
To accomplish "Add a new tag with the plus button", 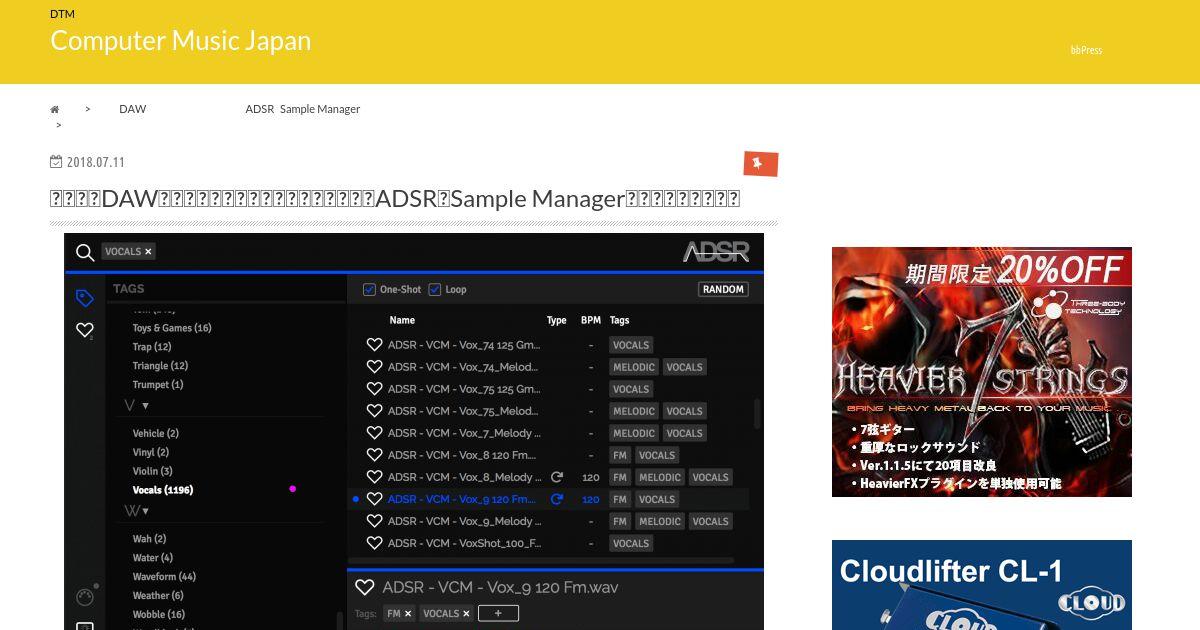I will (498, 613).
